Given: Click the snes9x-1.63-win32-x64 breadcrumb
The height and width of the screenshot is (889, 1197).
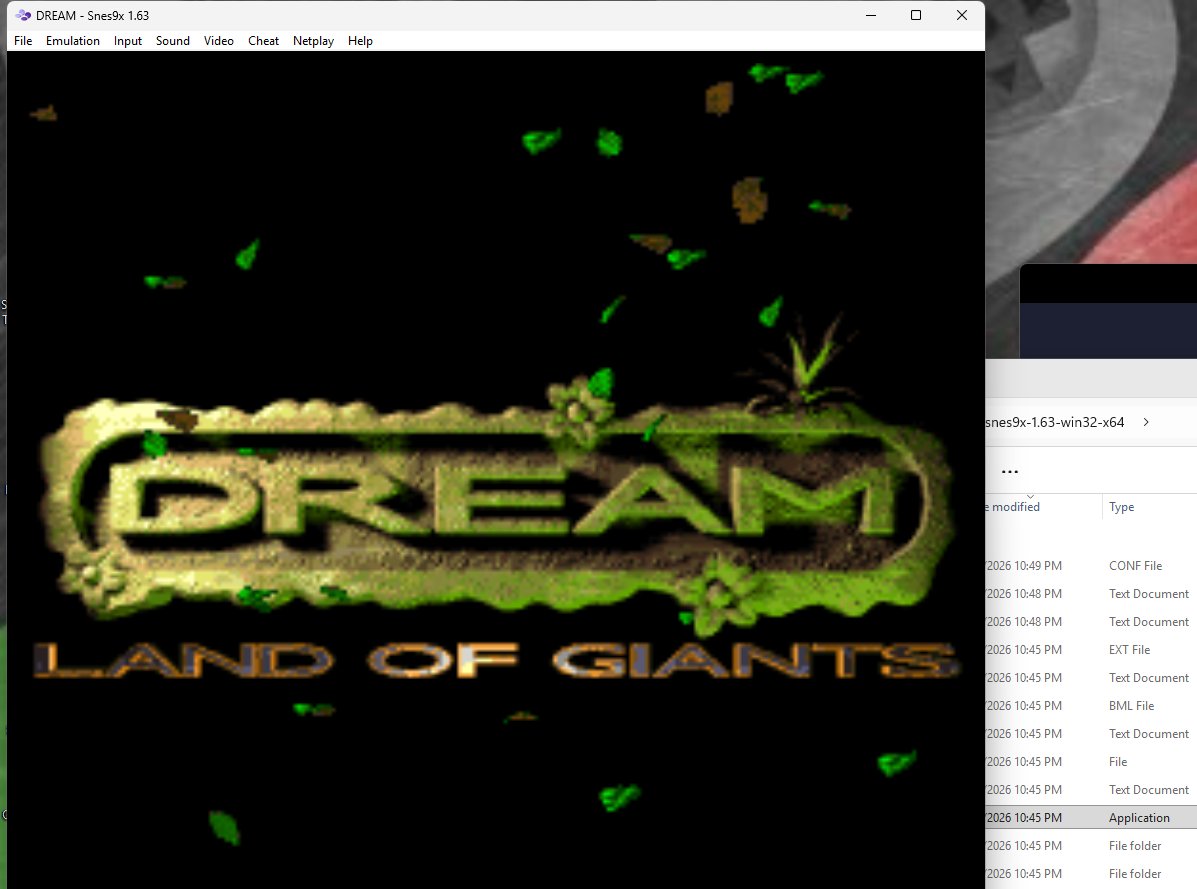Looking at the screenshot, I should coord(1055,422).
